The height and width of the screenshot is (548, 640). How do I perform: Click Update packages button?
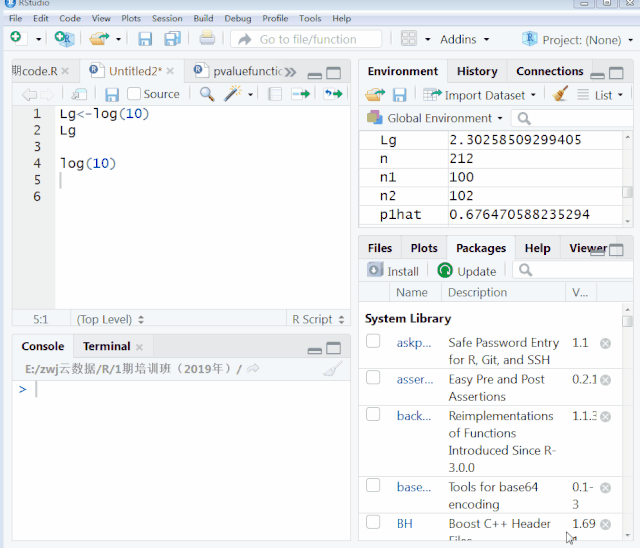467,271
